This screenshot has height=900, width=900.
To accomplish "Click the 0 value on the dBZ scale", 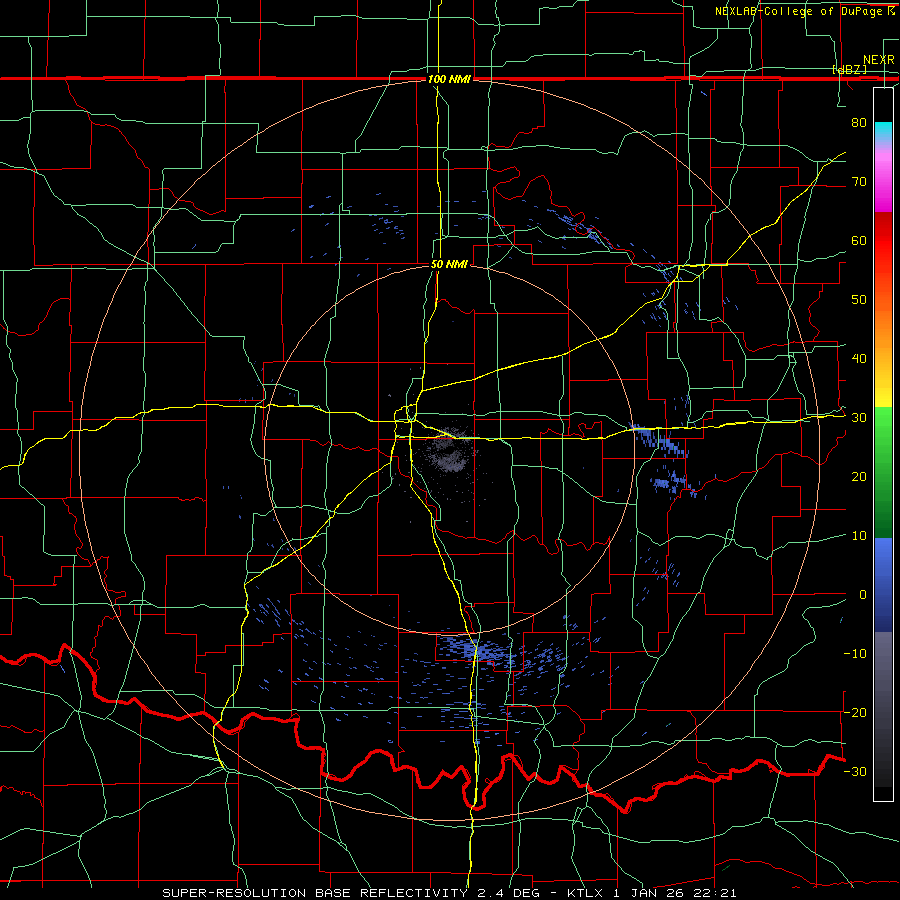I will click(863, 595).
